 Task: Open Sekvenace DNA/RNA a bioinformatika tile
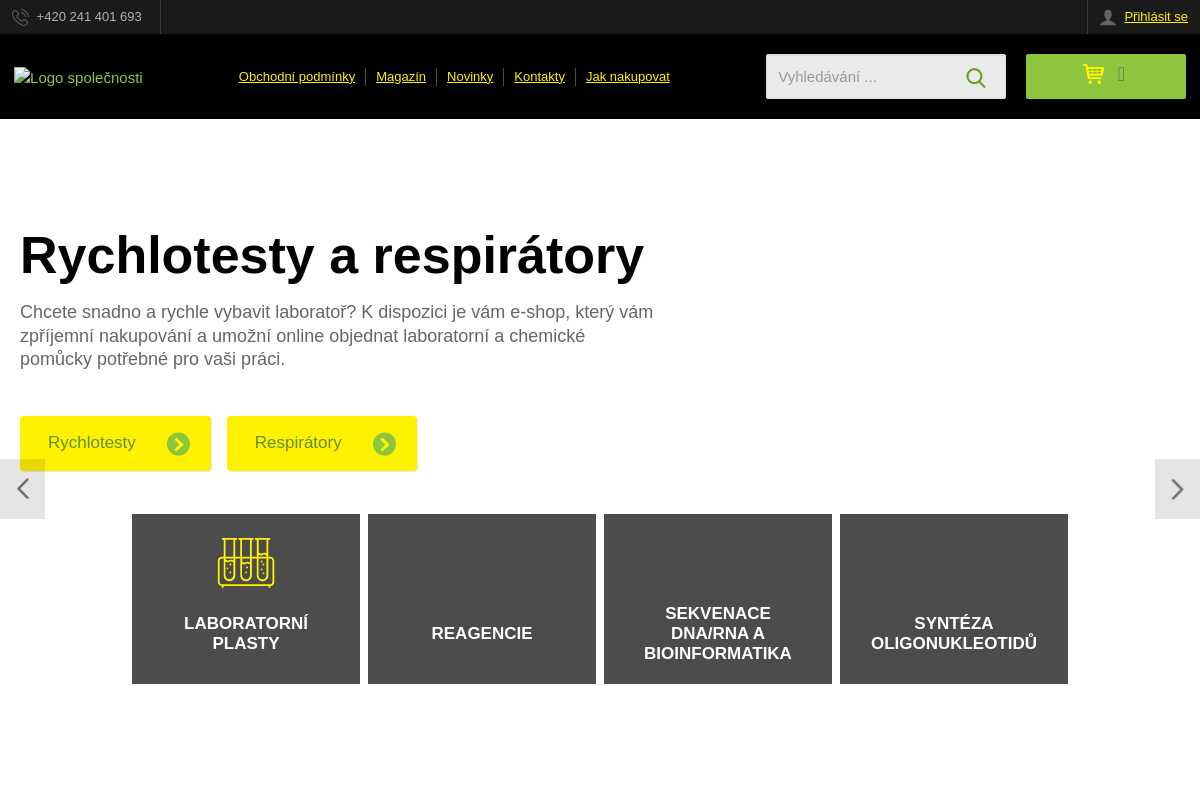tap(718, 599)
